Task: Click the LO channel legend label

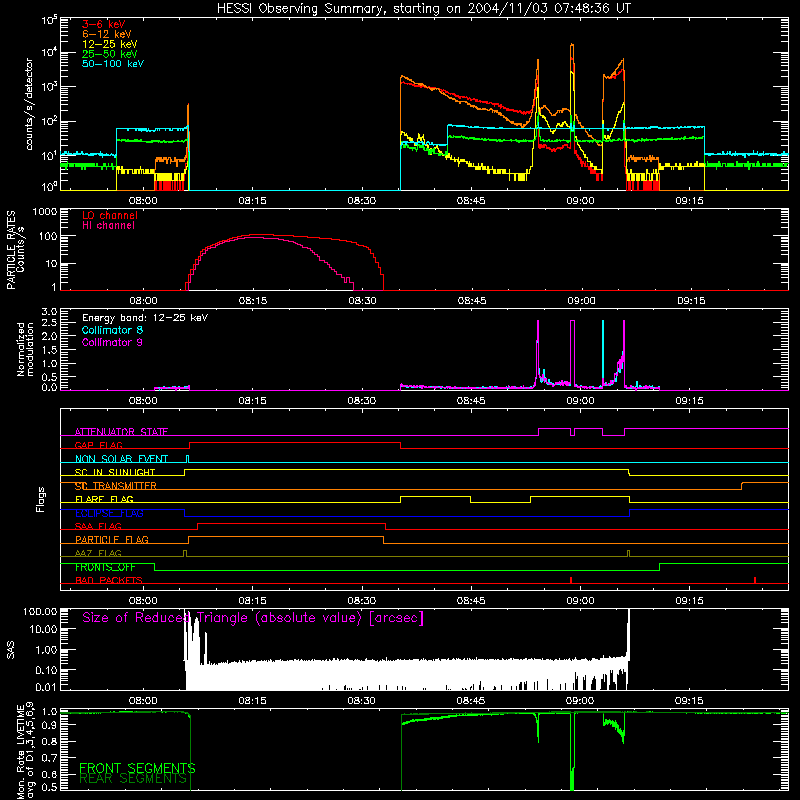Action: click(x=110, y=215)
